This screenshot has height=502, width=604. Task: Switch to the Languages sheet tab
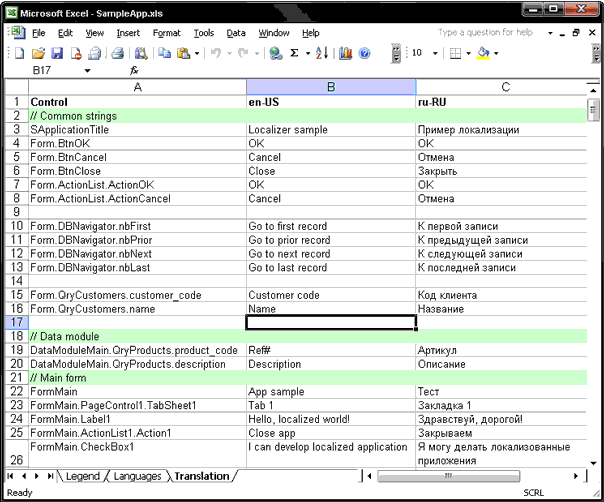click(138, 476)
